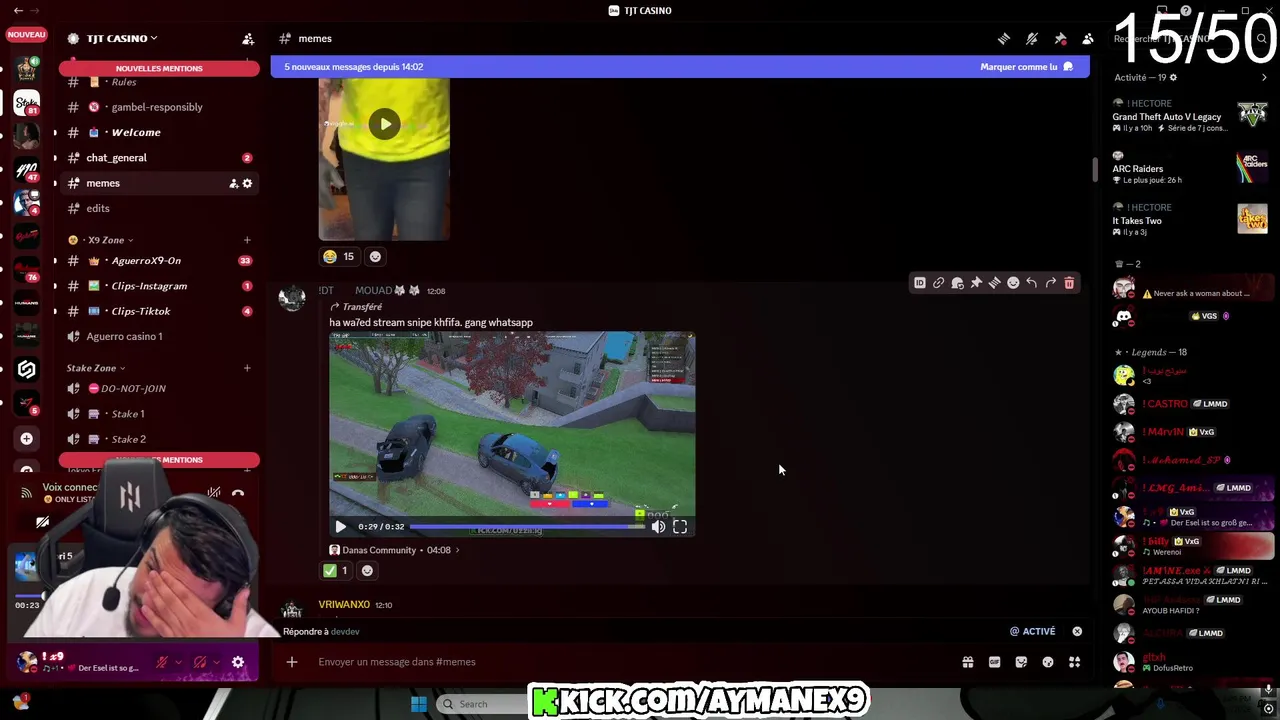This screenshot has height=720, width=1280.
Task: Add a server with plus icon
Action: click(x=27, y=439)
